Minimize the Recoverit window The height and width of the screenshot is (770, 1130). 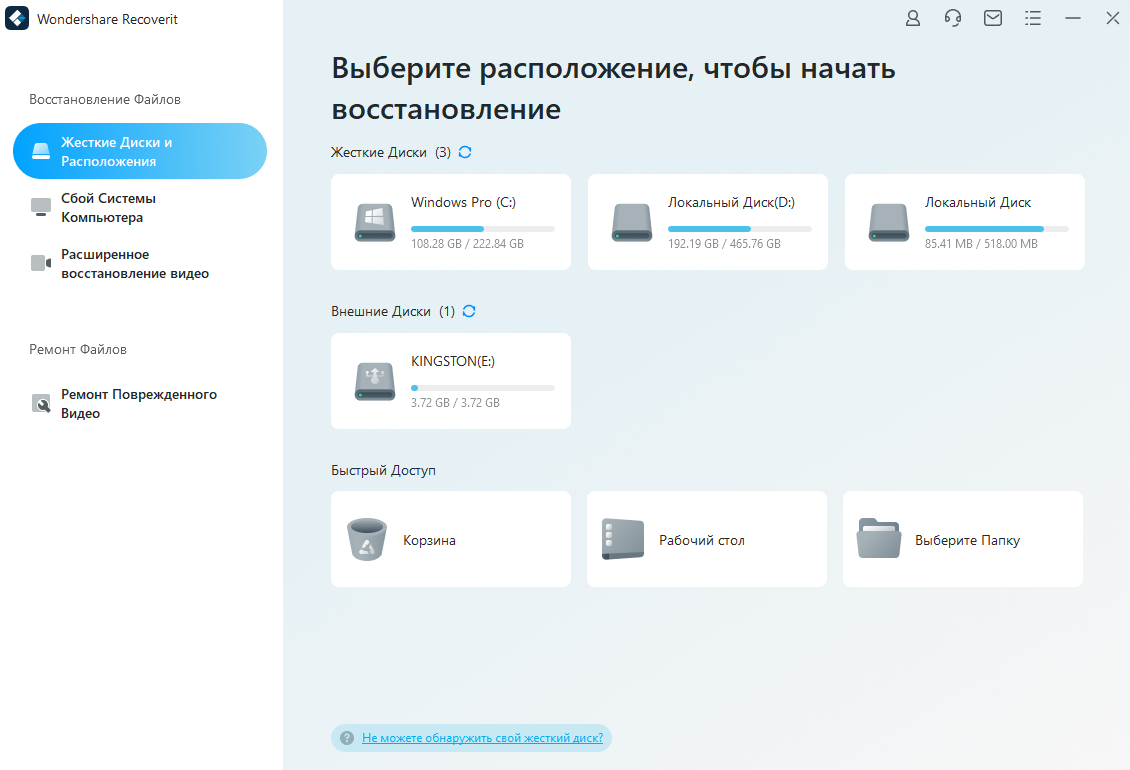pos(1073,19)
